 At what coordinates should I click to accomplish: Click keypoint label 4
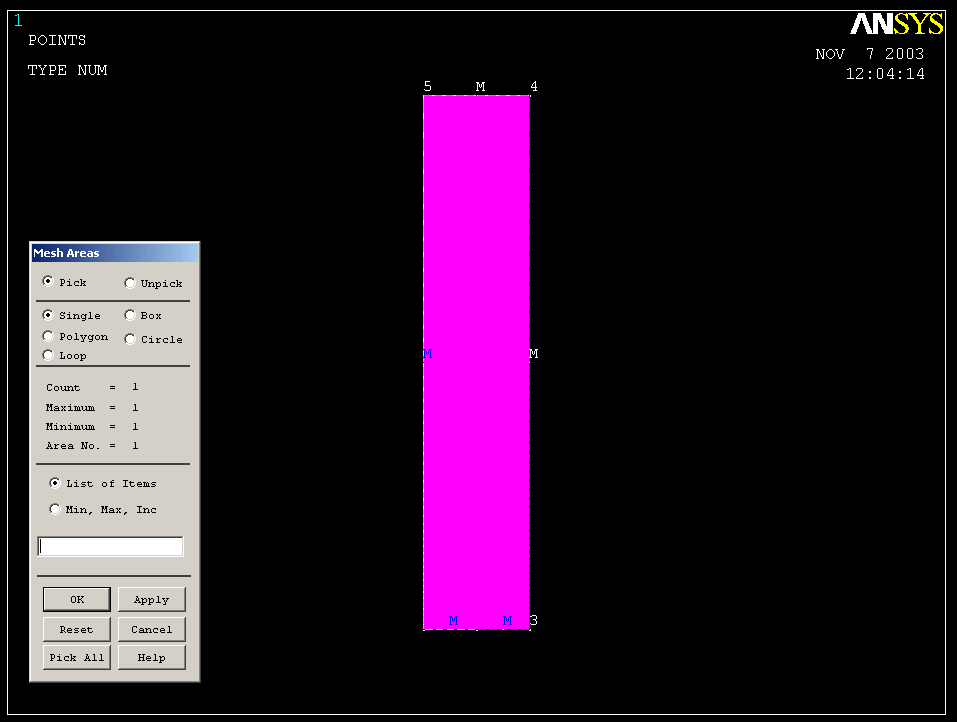coord(534,87)
